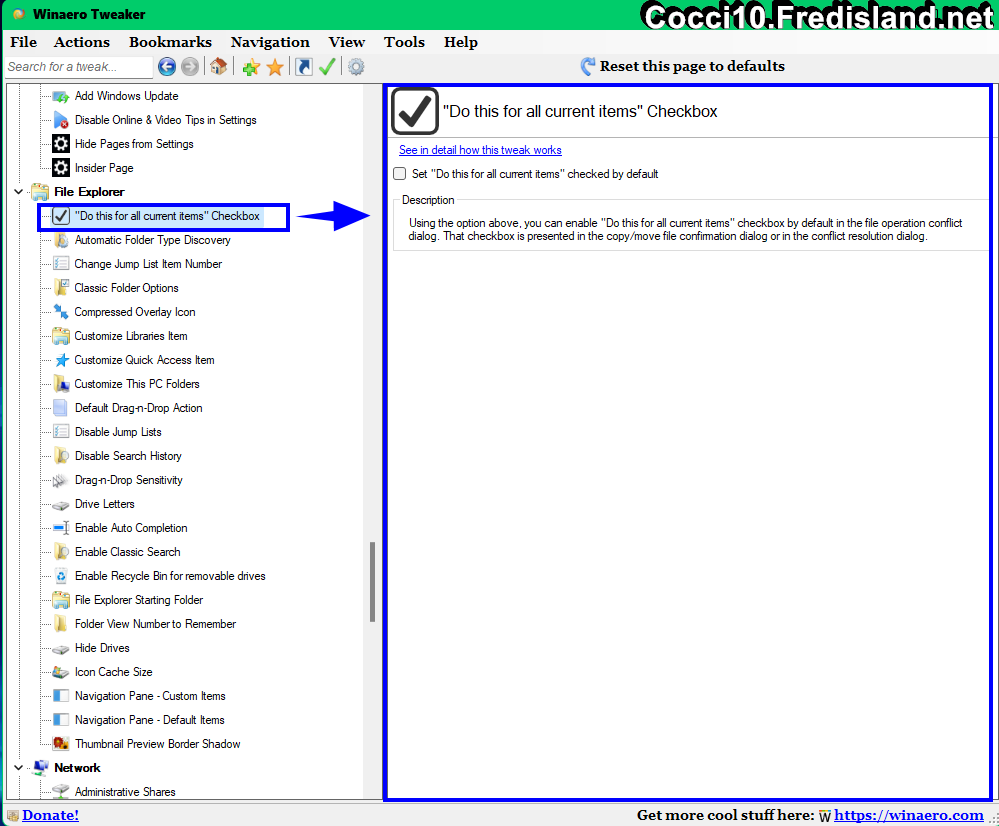Open bookmarks with the orange star icon
This screenshot has width=999, height=826.
pyautogui.click(x=275, y=67)
